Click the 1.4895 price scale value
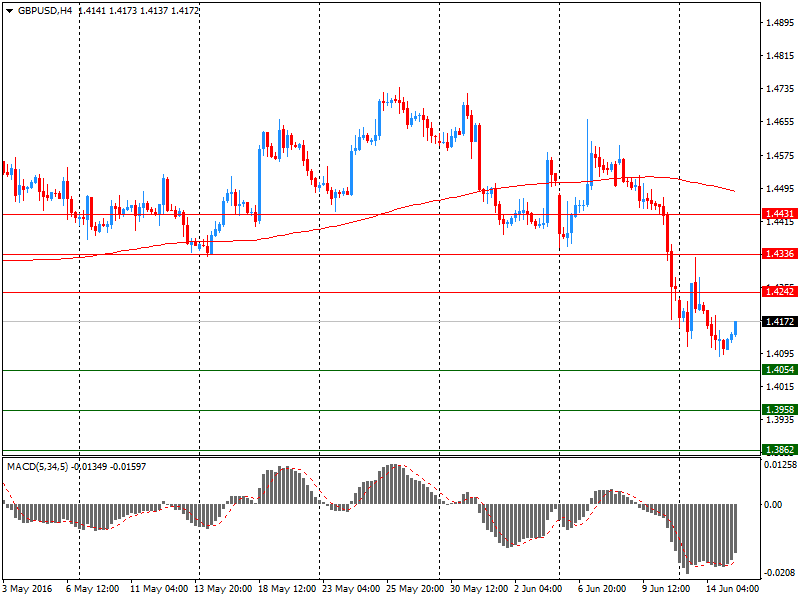Viewport: 800px width, 600px height. (x=780, y=22)
